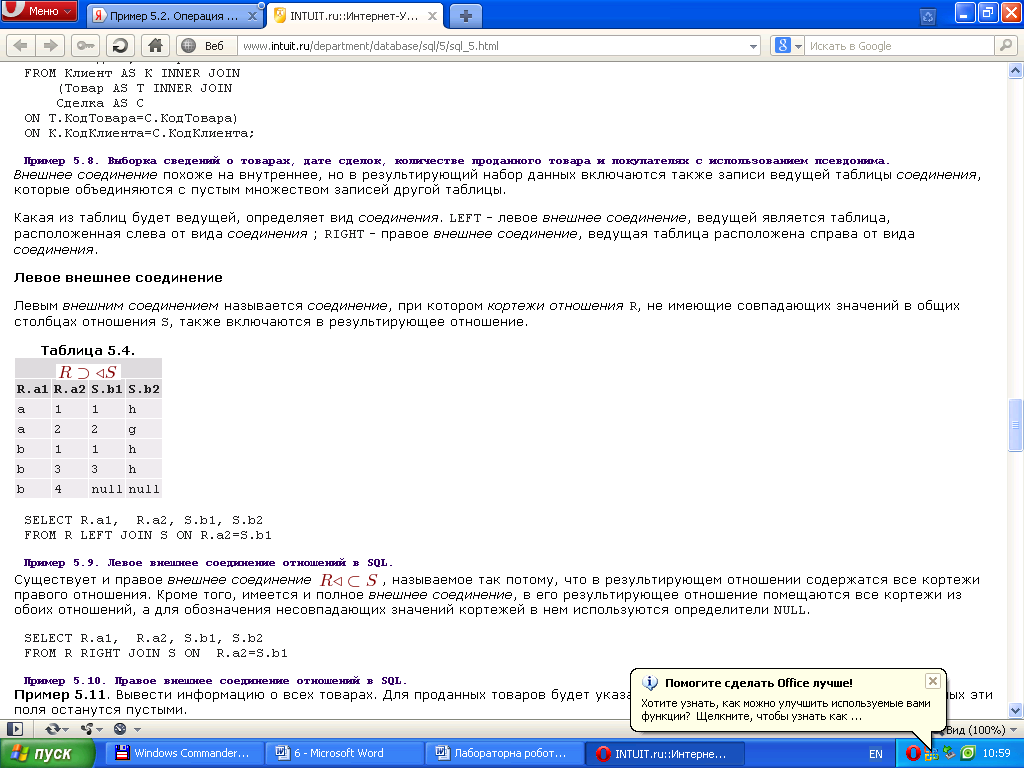Close the Office notification balloon
This screenshot has width=1024, height=768.
(x=932, y=681)
